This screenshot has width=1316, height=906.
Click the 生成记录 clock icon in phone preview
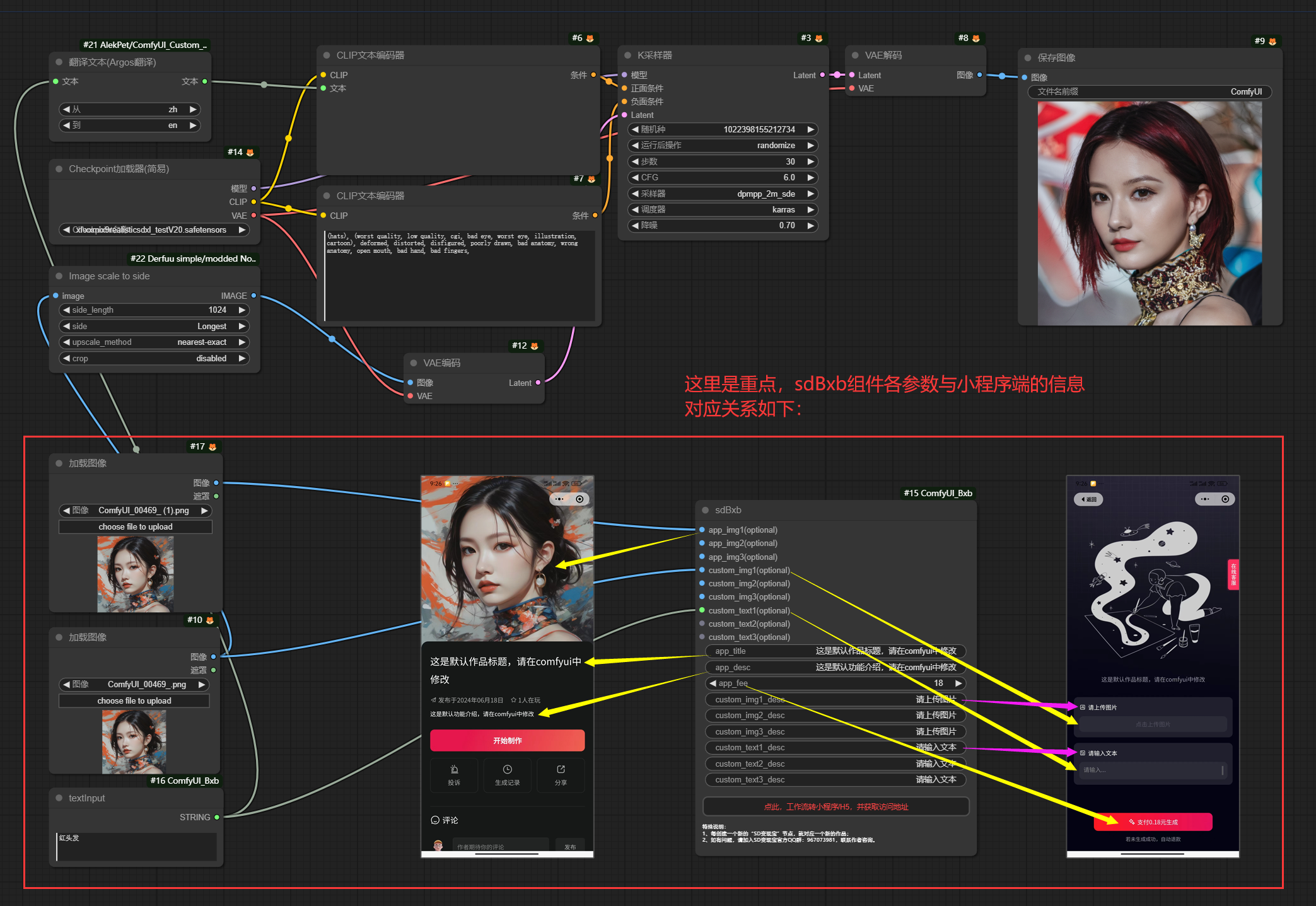[507, 769]
